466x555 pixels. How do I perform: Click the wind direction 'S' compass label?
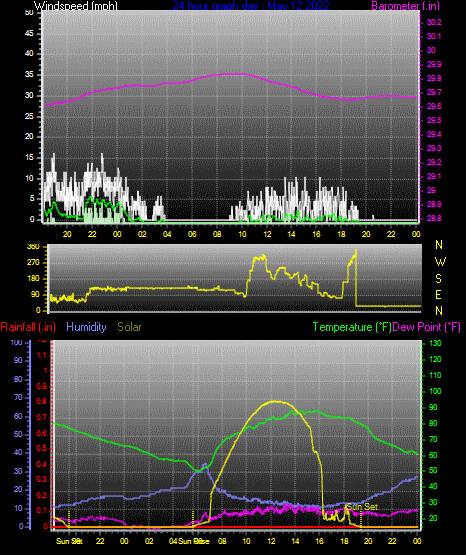(x=438, y=279)
